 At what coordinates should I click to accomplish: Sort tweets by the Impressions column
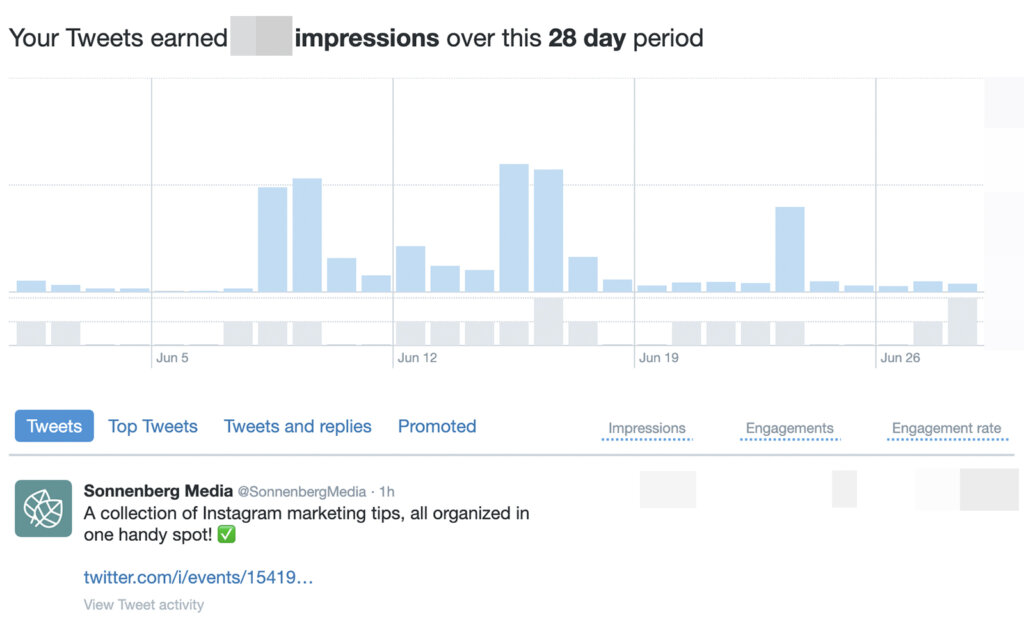[645, 427]
